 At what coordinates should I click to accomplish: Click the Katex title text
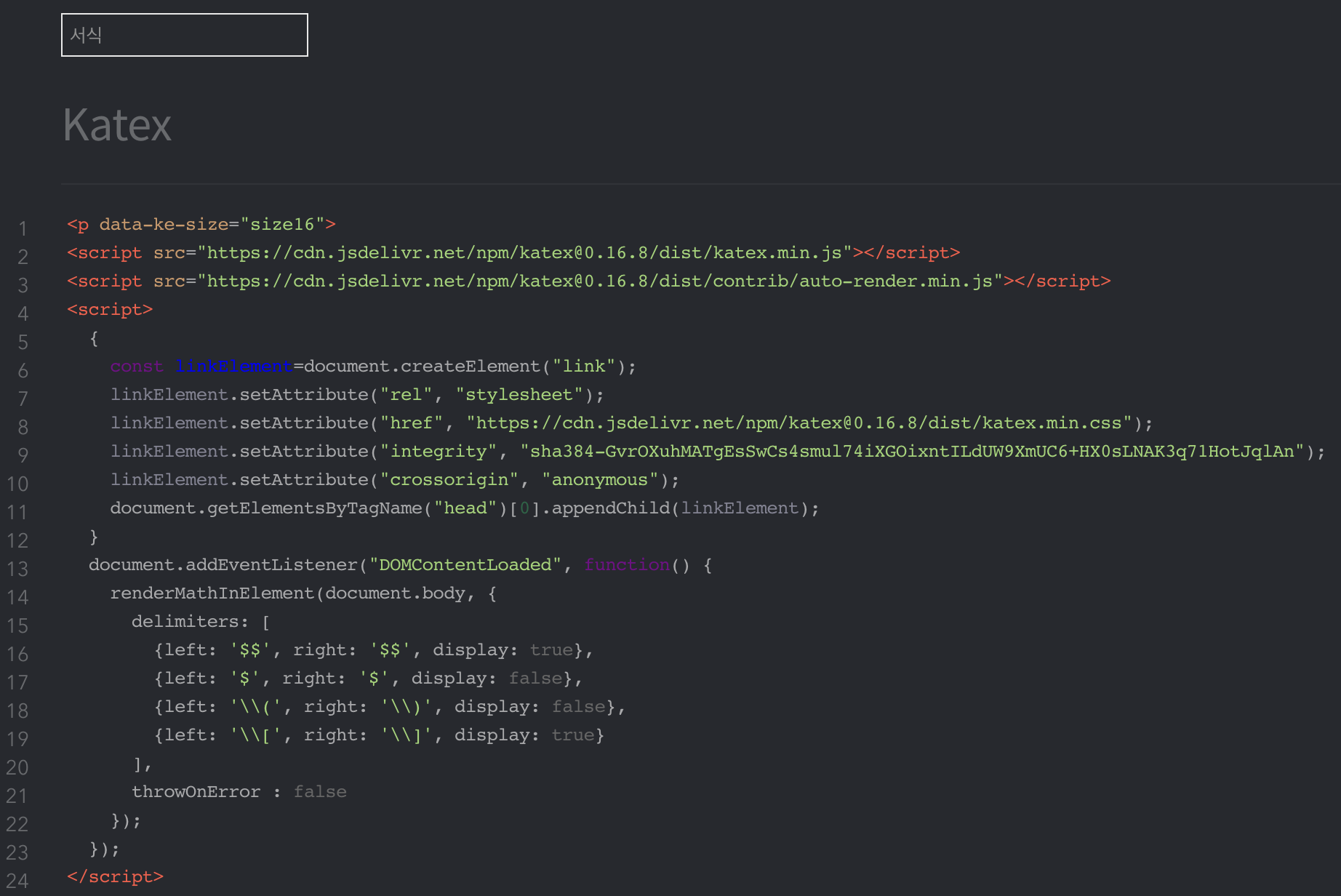click(117, 125)
